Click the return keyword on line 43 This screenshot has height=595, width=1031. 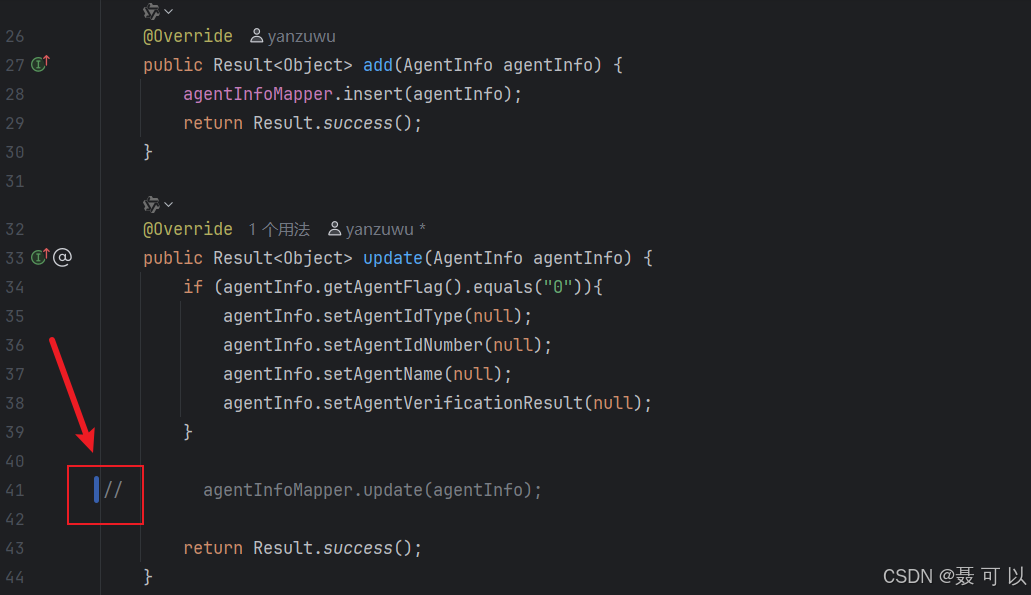tap(213, 548)
